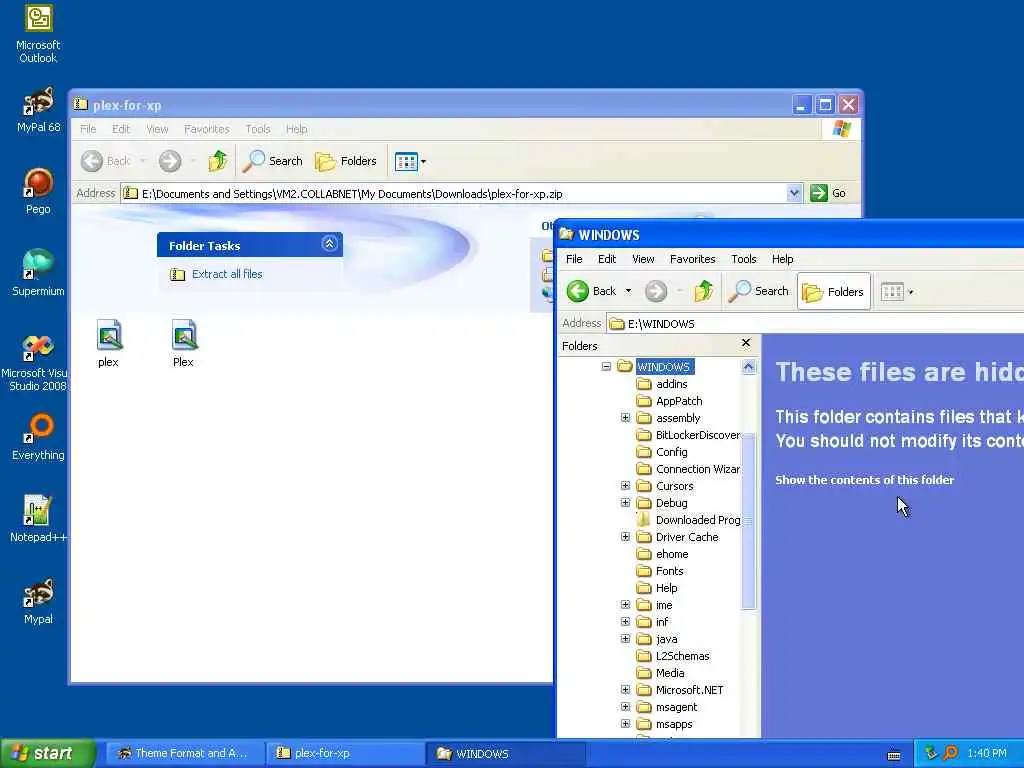The width and height of the screenshot is (1024, 768).
Task: Click Search in plex-for-xp toolbar
Action: [x=272, y=161]
